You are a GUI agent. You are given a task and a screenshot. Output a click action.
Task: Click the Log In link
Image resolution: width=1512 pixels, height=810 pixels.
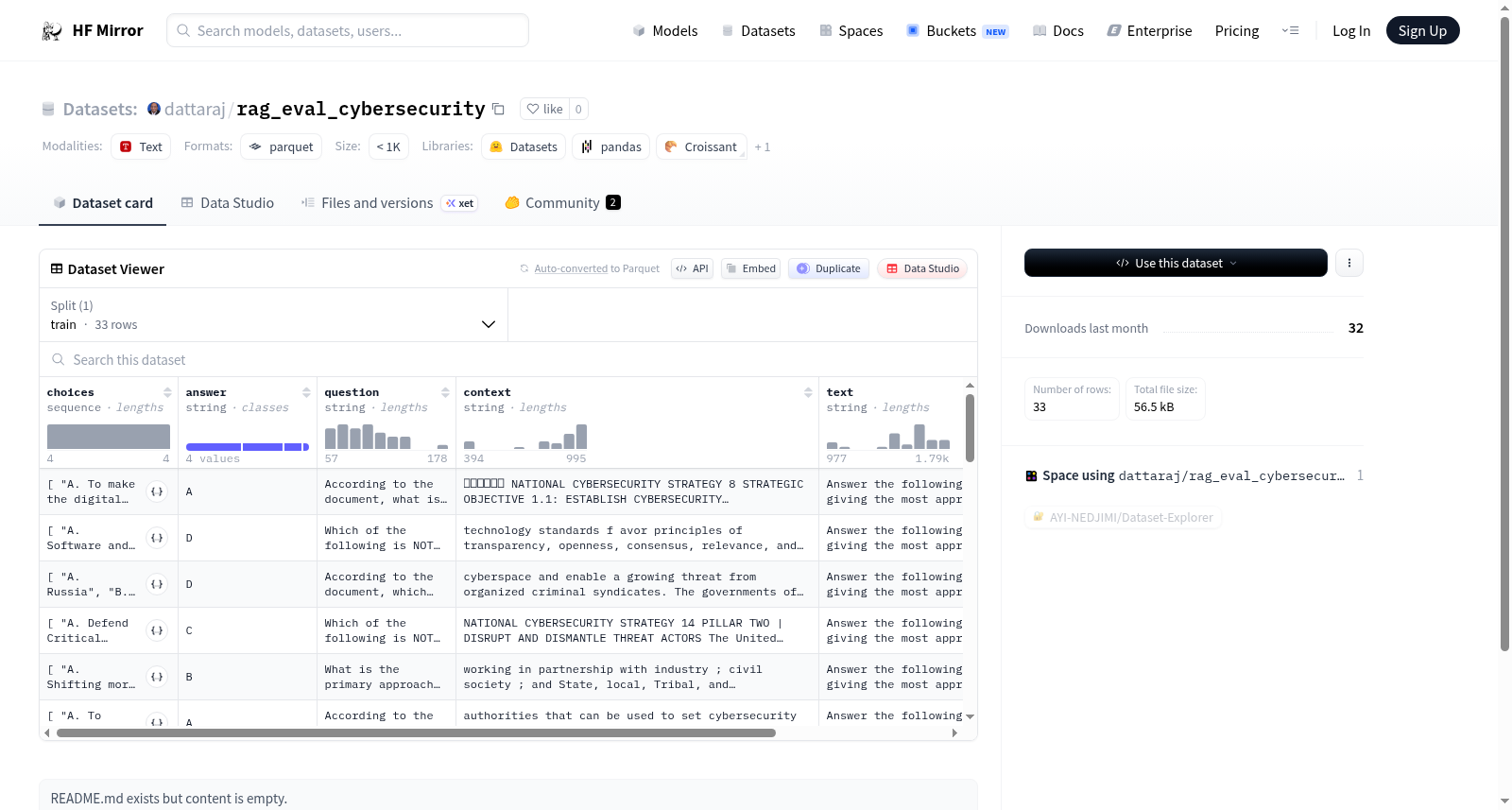pyautogui.click(x=1351, y=31)
